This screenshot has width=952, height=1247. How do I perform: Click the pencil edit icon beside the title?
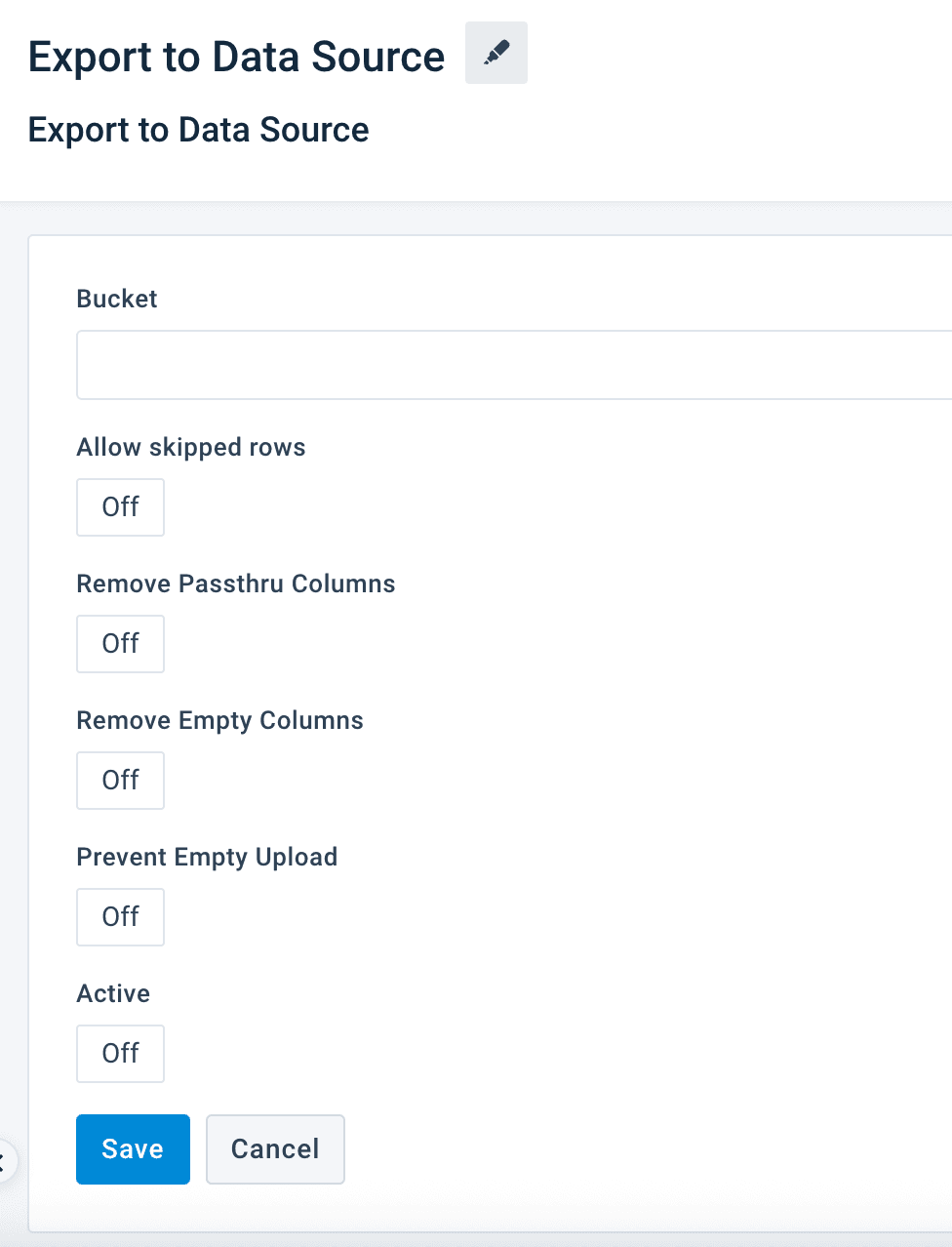(x=496, y=53)
